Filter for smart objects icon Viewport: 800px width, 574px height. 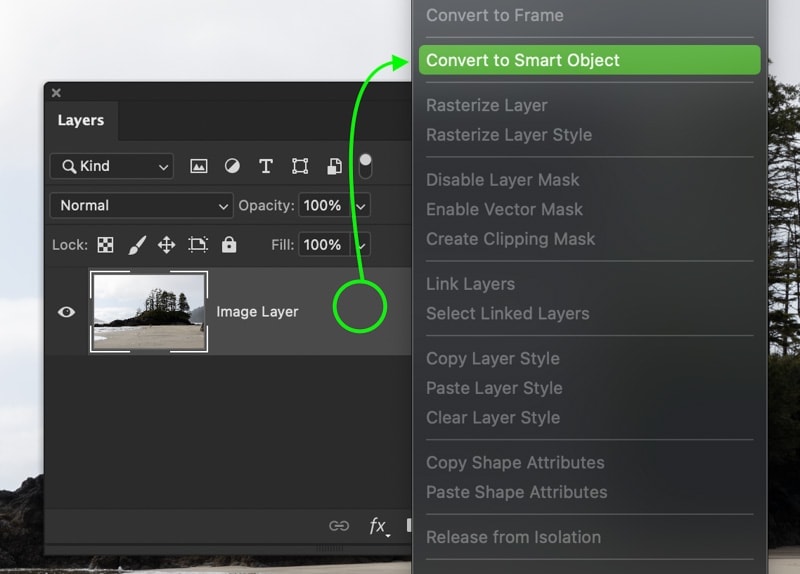pyautogui.click(x=334, y=166)
